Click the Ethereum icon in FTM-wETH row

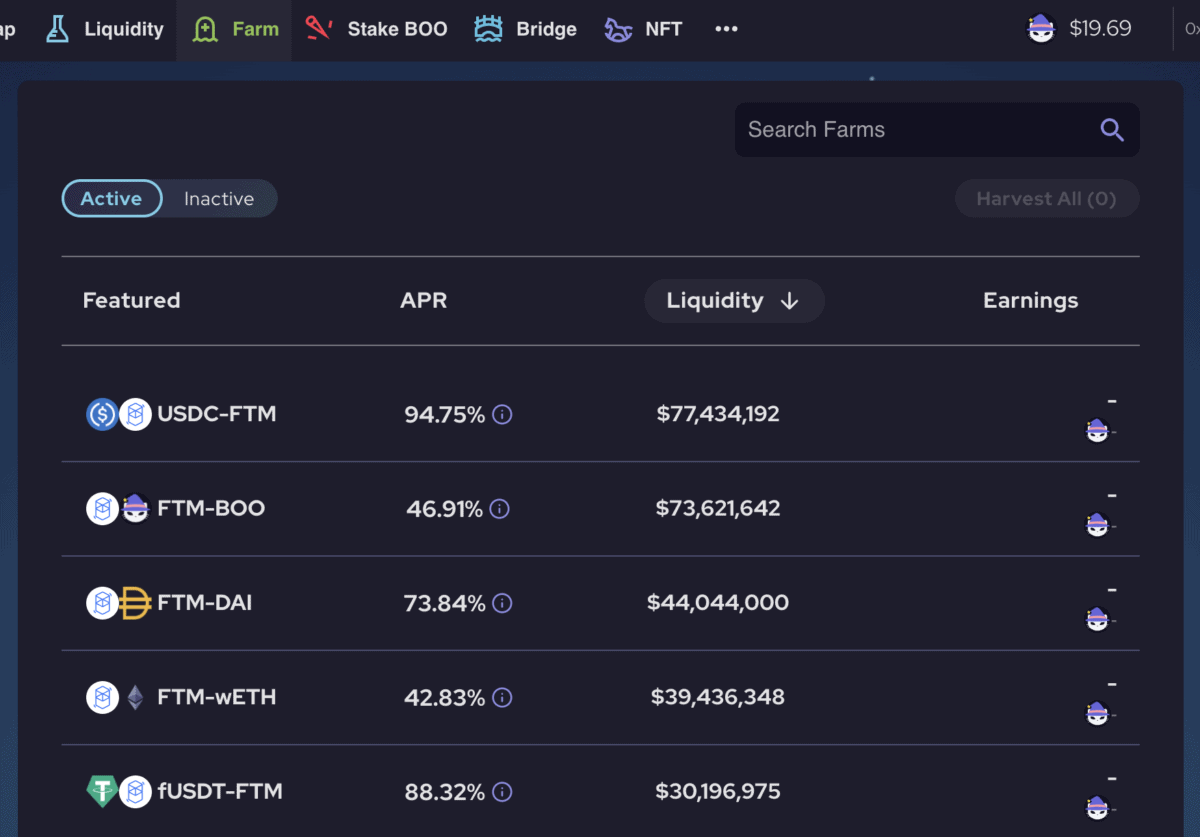click(x=135, y=697)
